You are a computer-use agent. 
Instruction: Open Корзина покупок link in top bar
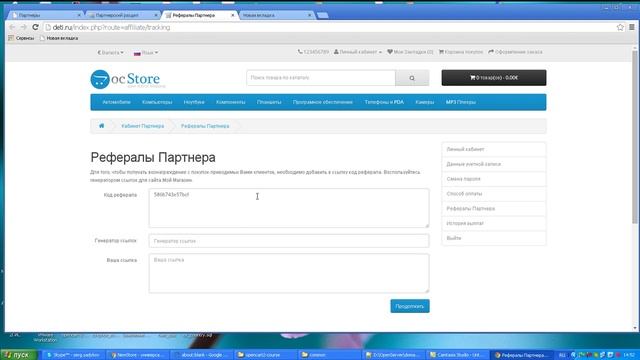[461, 52]
